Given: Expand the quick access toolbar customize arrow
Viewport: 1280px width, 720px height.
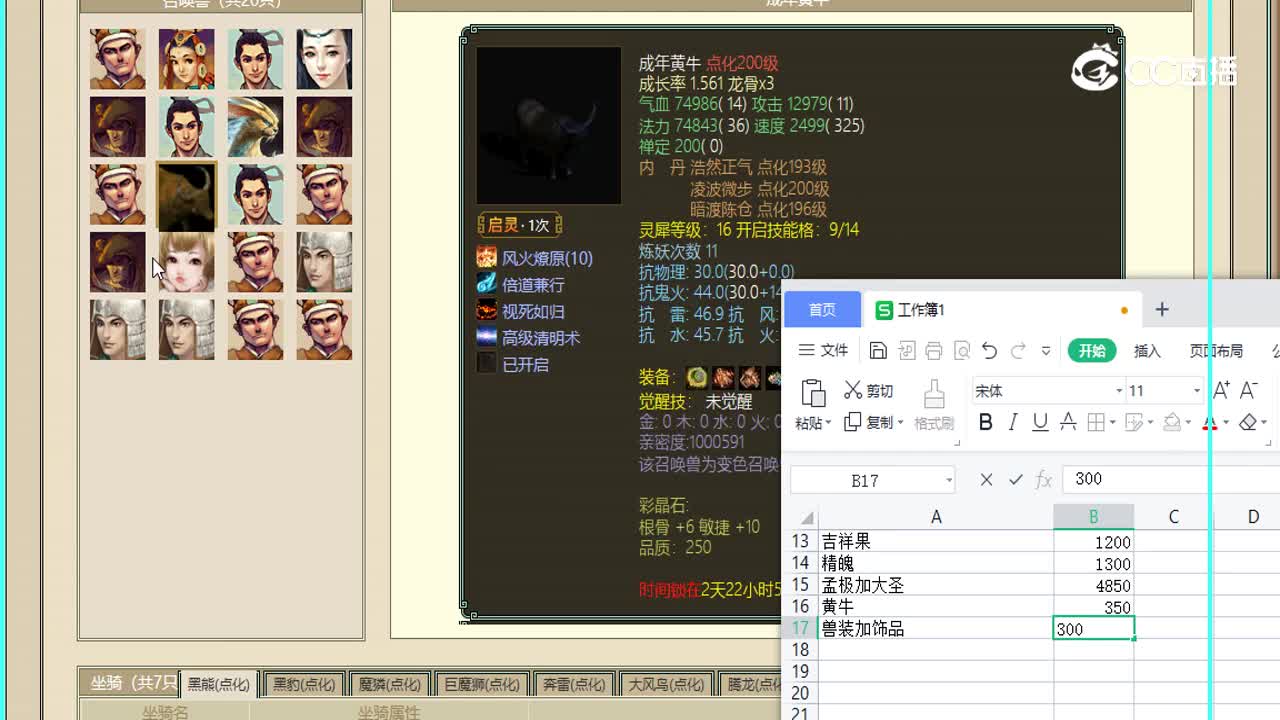Looking at the screenshot, I should click(1046, 350).
